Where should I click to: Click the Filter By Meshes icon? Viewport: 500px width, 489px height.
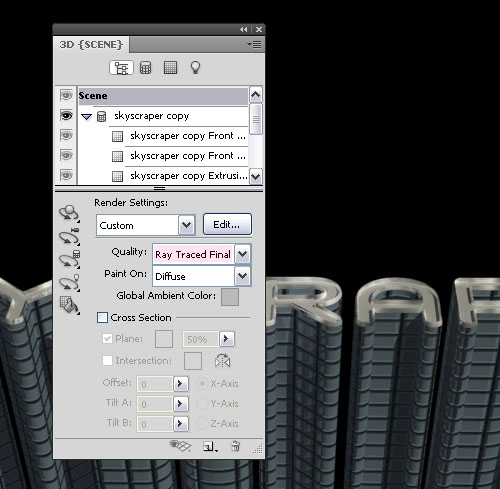click(145, 68)
